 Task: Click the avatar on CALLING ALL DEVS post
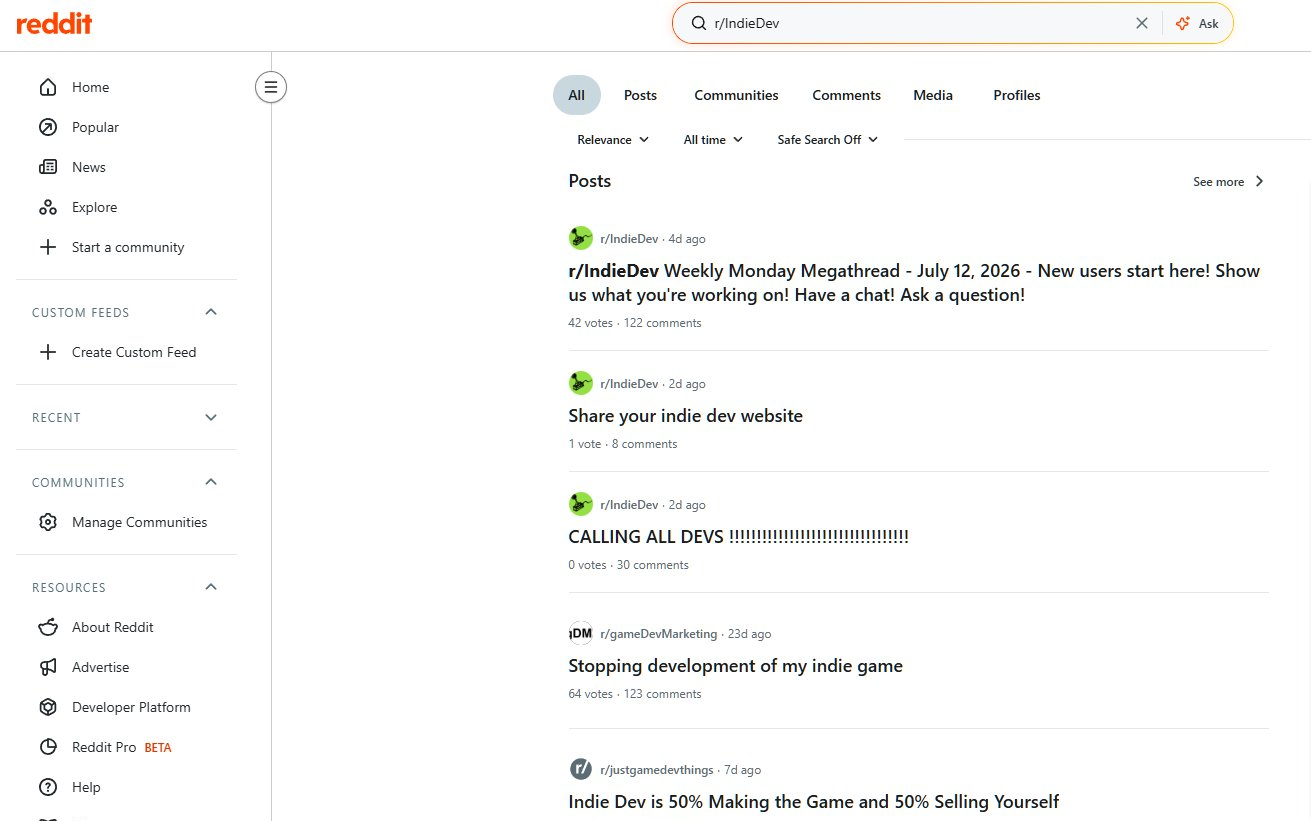581,504
